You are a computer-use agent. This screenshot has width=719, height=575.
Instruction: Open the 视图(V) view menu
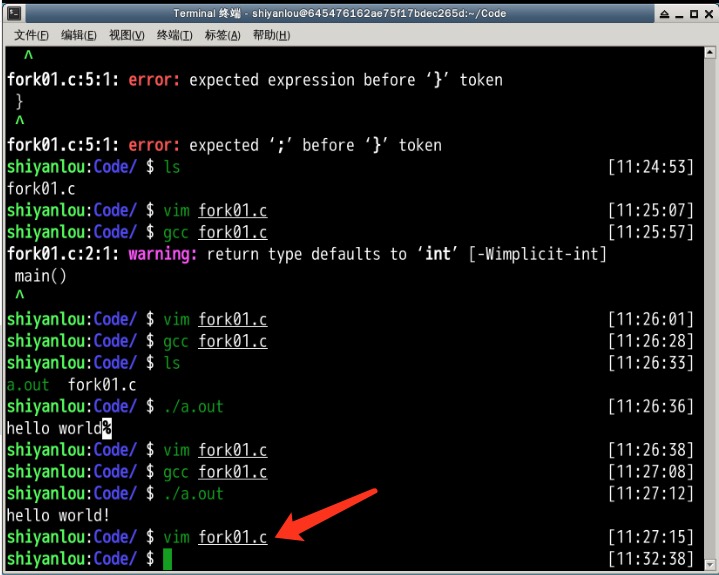pyautogui.click(x=127, y=35)
